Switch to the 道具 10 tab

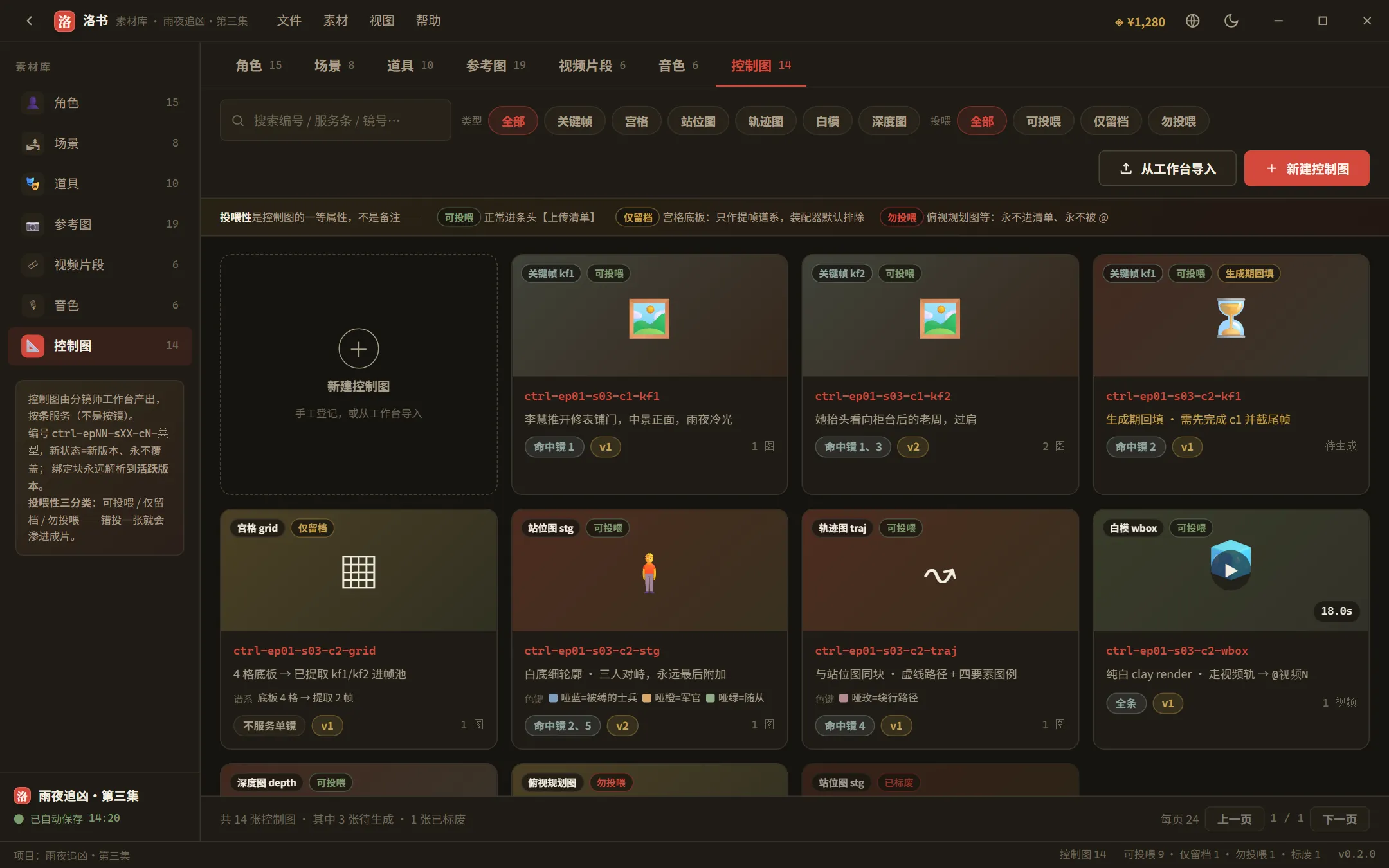410,65
